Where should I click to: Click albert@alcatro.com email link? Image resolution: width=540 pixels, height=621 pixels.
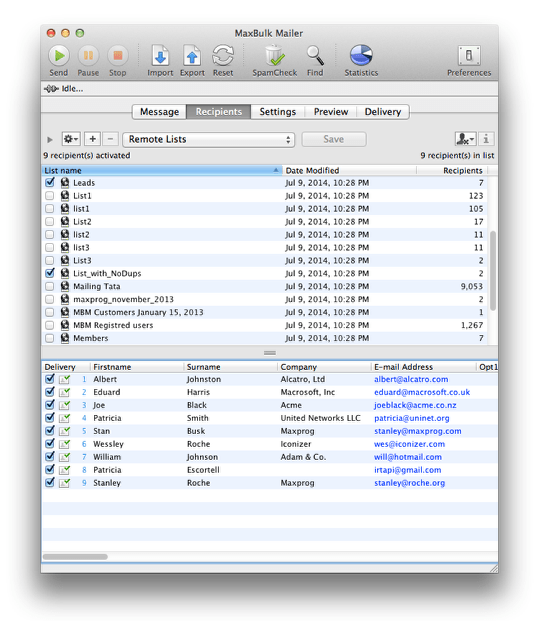click(411, 379)
